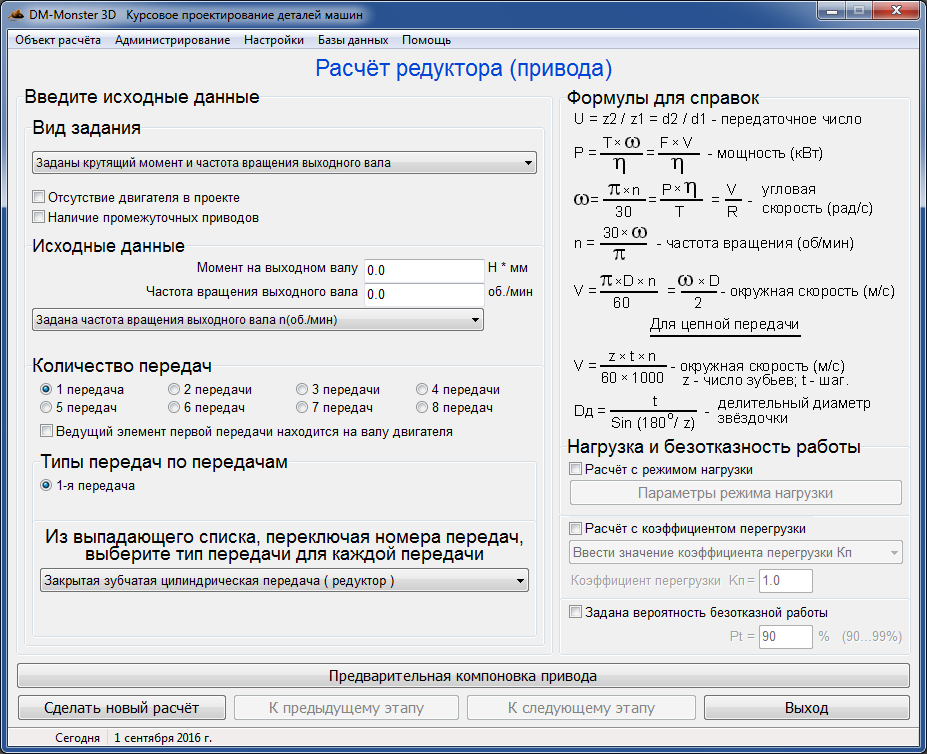Choose the 1-я передача radio button

coord(46,486)
